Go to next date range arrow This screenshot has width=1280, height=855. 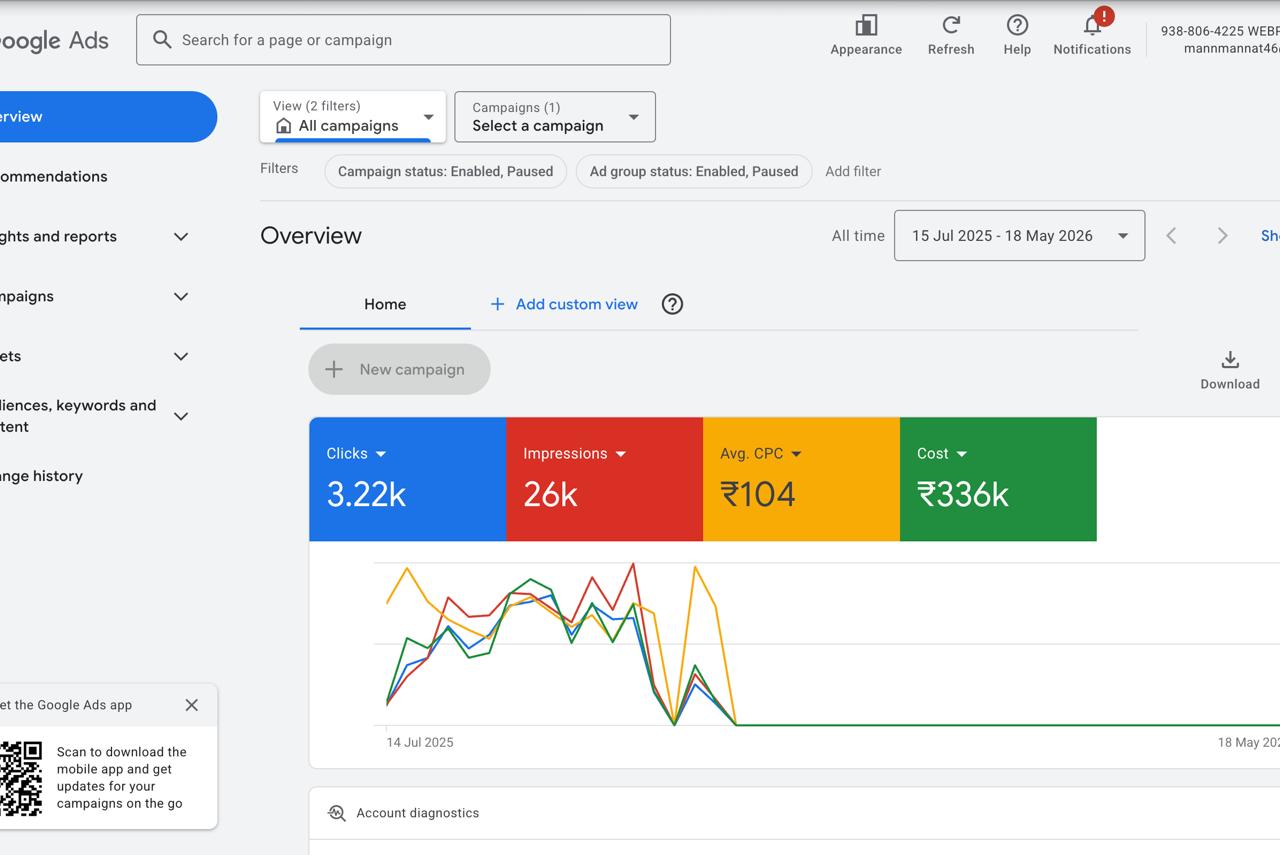click(1222, 236)
